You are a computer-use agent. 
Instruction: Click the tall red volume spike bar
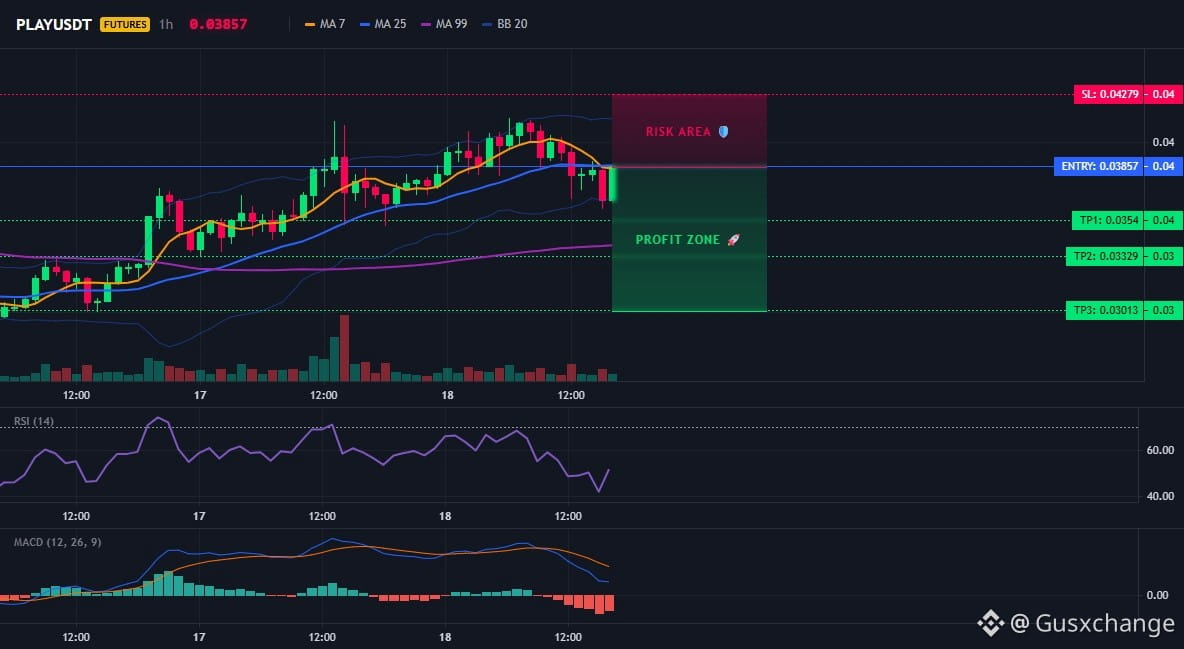[x=345, y=348]
